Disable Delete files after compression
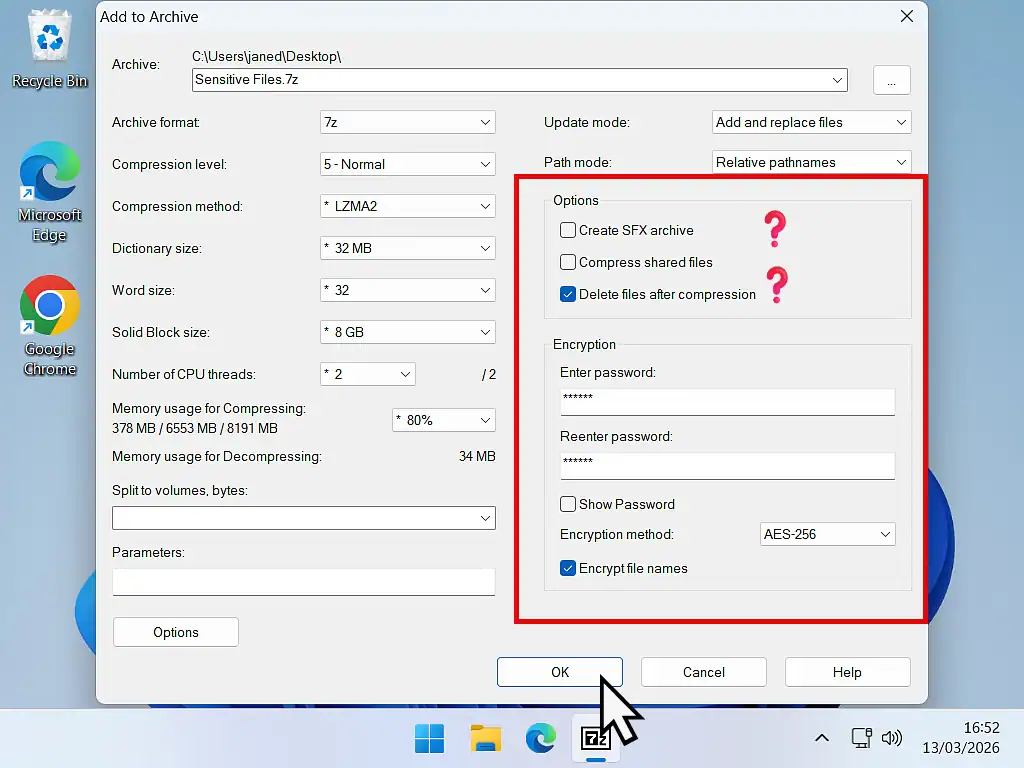1024x768 pixels. pos(568,294)
